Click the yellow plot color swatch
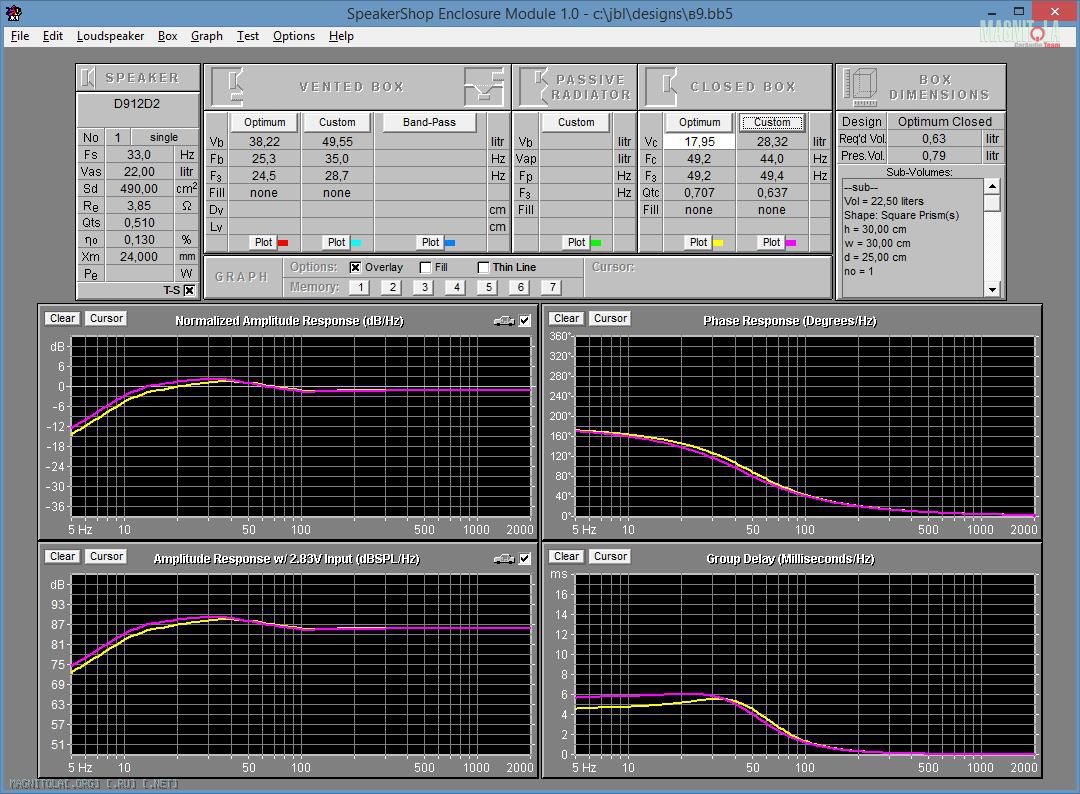Image resolution: width=1080 pixels, height=794 pixels. click(x=718, y=243)
